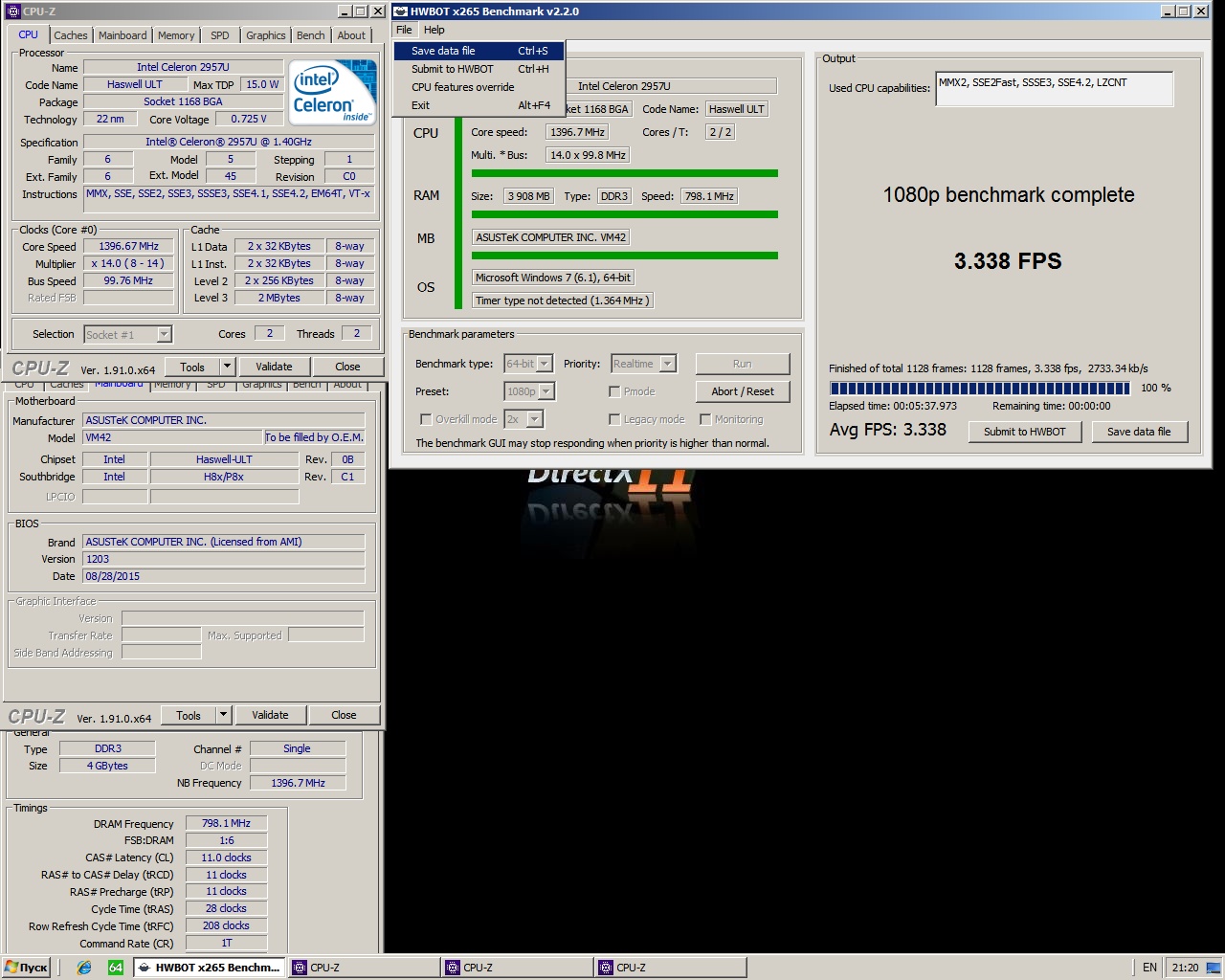The image size is (1225, 980).
Task: Select CPU features override menu entry
Action: [x=479, y=87]
